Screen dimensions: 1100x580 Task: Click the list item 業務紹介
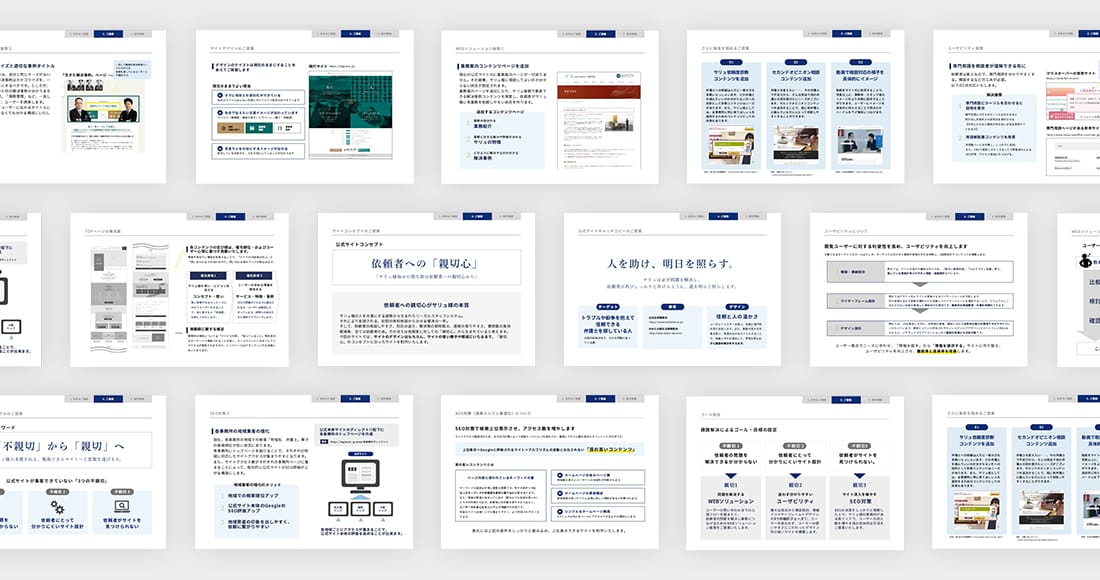point(483,126)
